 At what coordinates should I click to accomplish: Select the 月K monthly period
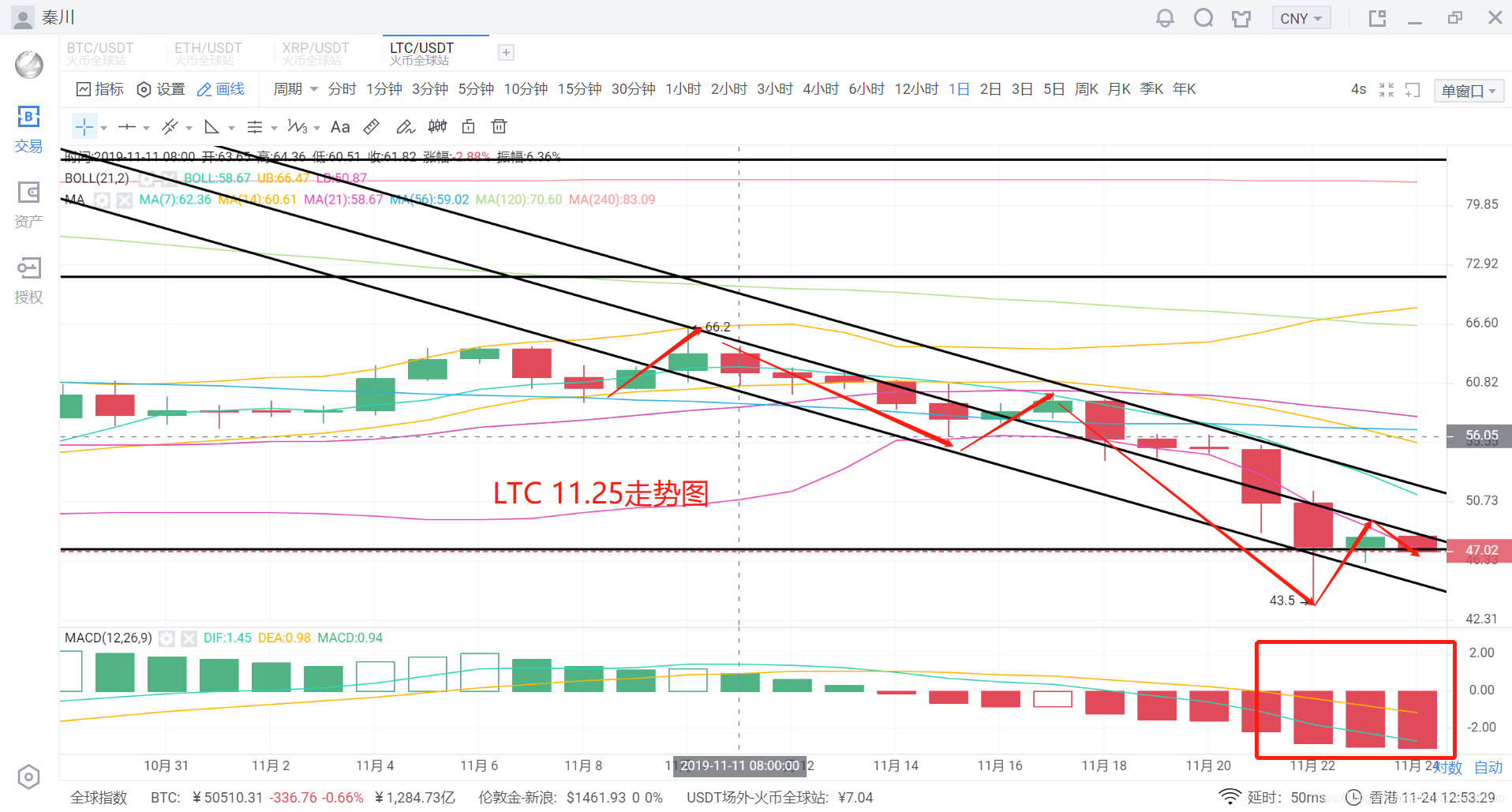[x=1119, y=89]
